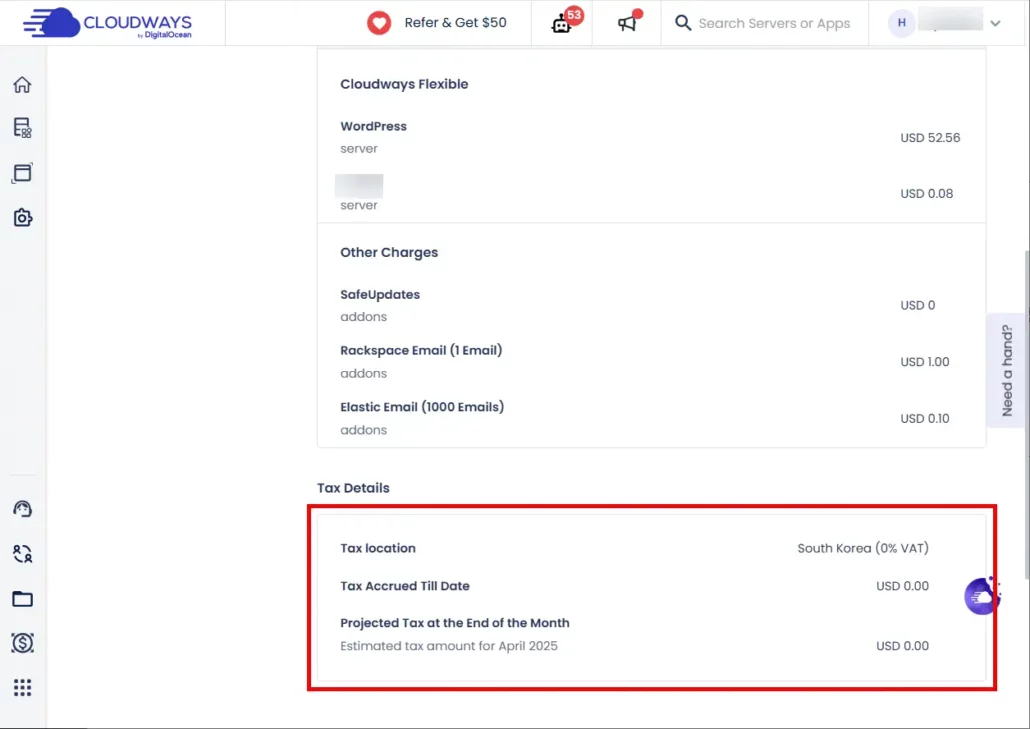Select the SafeUpdates addon row

pos(650,305)
